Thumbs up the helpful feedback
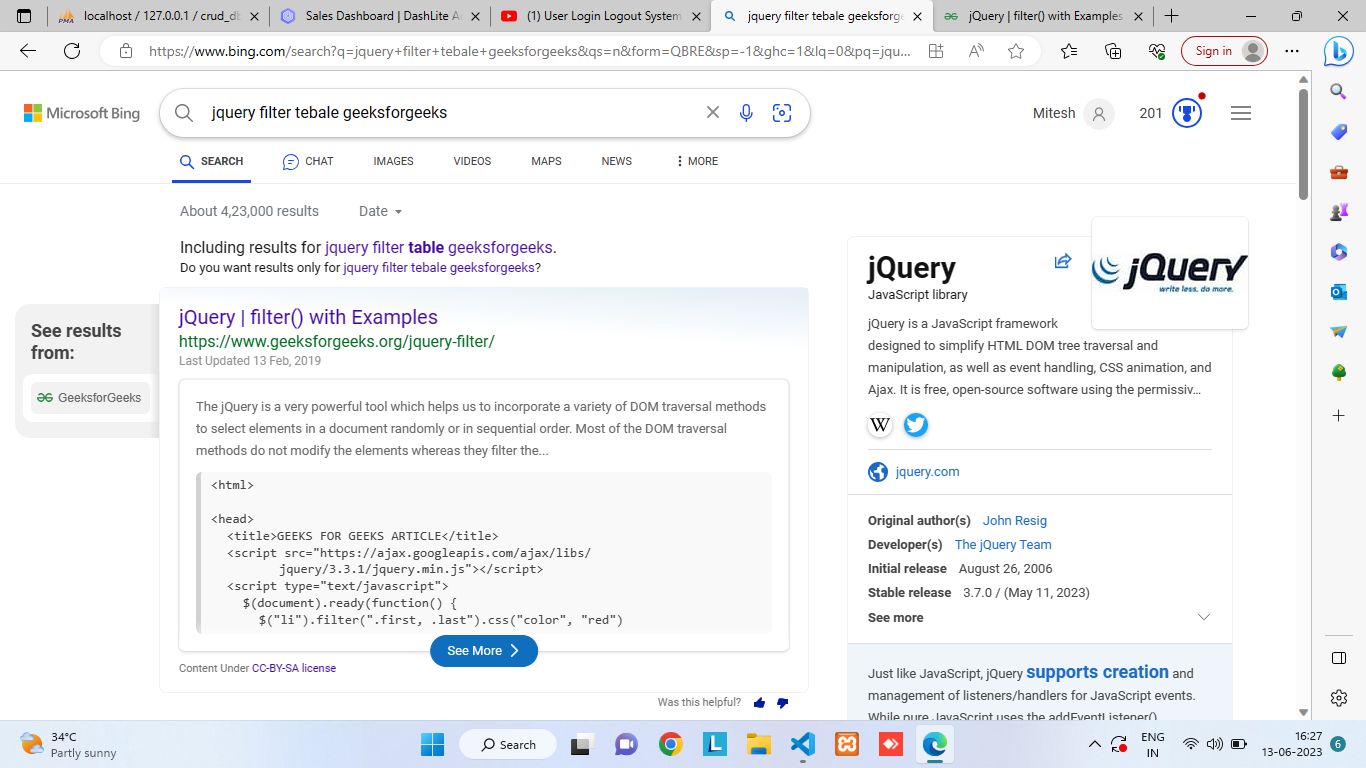Viewport: 1366px width, 768px height. (x=759, y=703)
